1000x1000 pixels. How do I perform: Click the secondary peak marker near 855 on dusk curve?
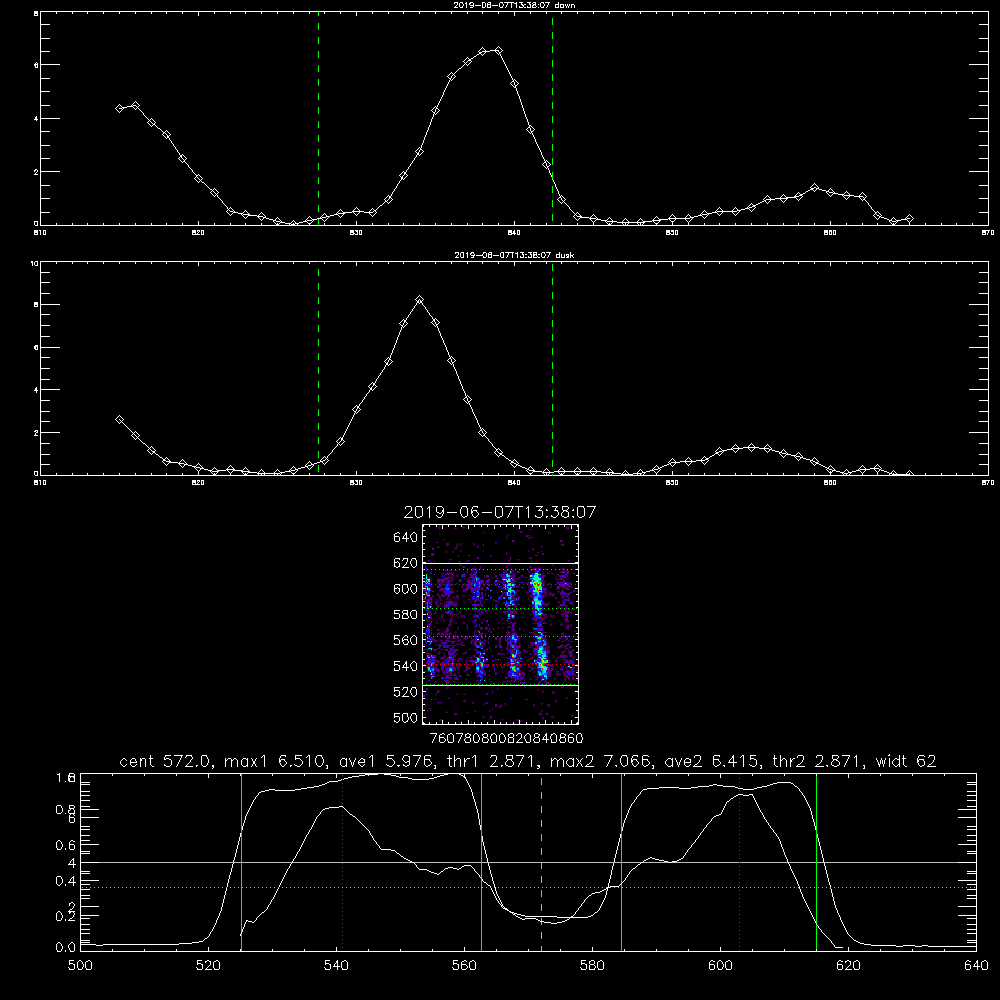751,448
